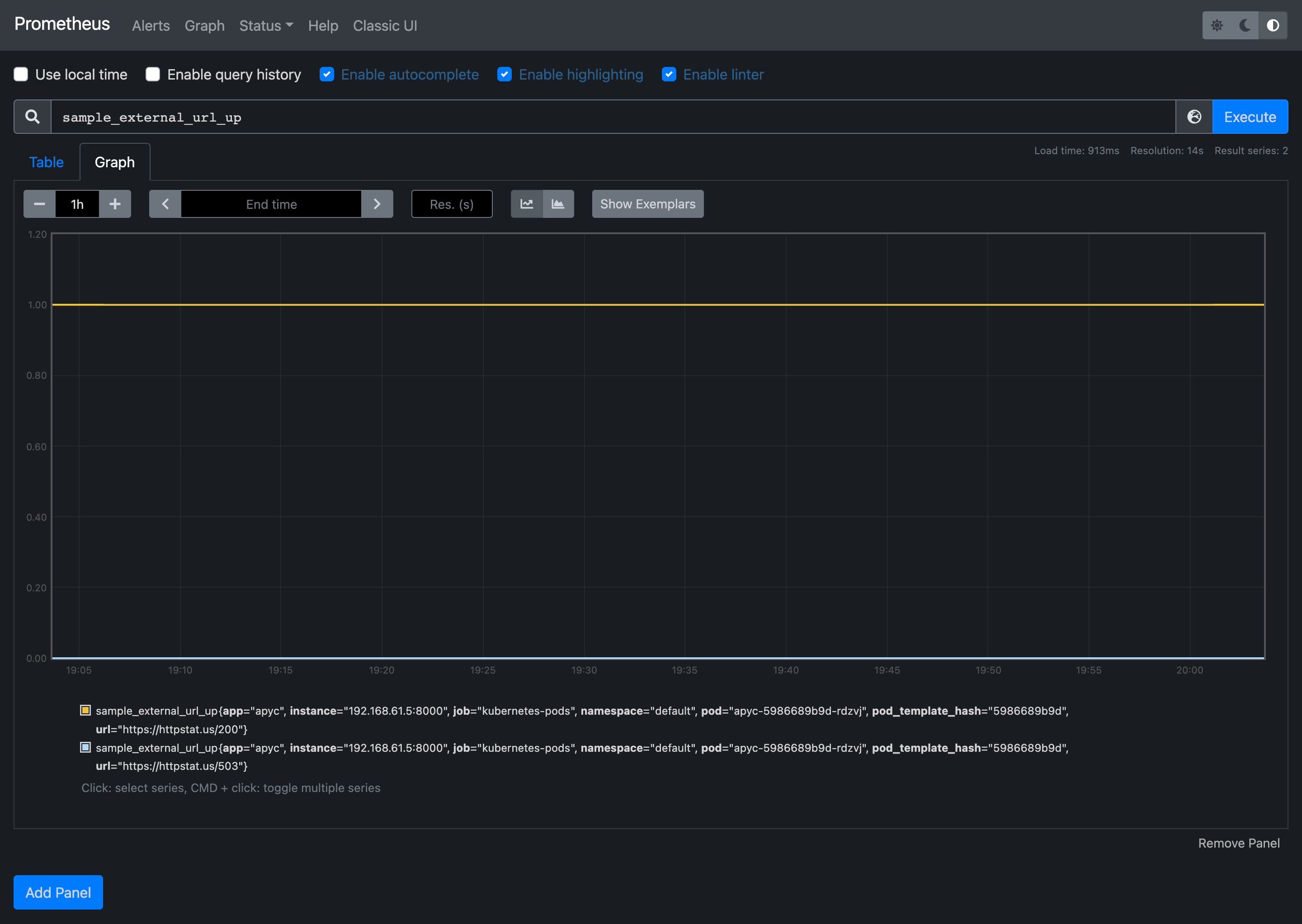
Task: Enable the Enable query history checkbox
Action: click(152, 74)
